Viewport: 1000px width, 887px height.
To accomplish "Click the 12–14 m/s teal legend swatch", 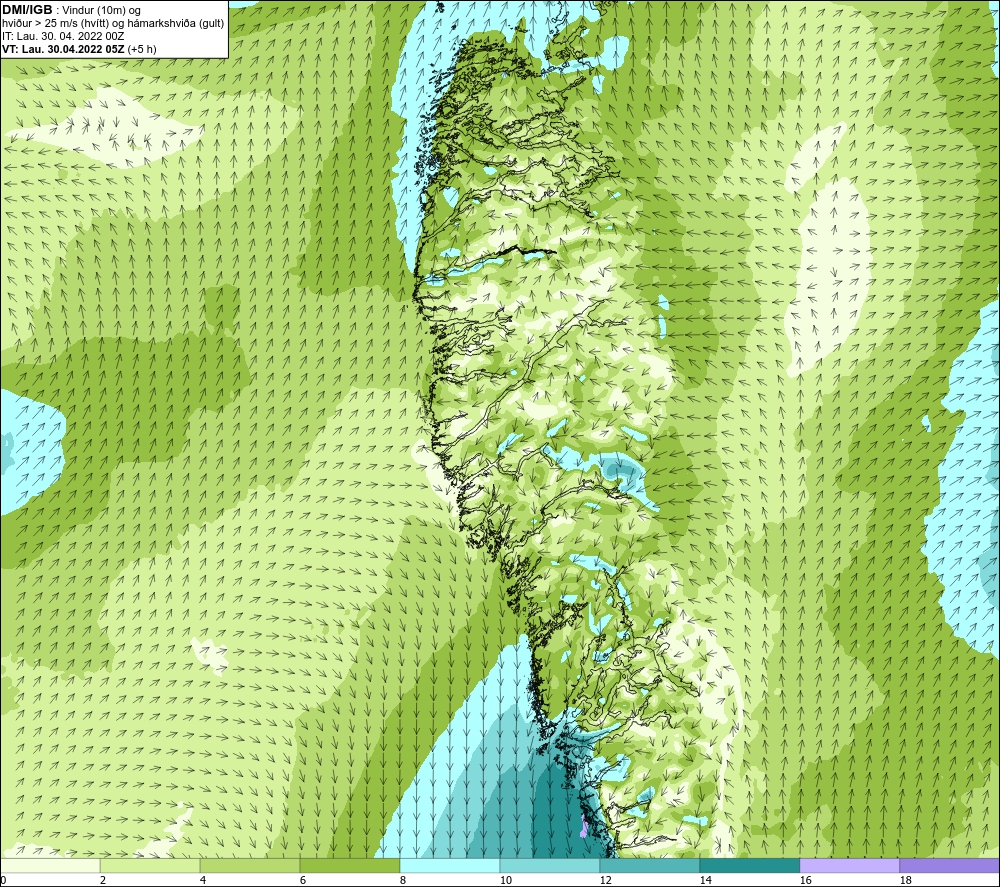I will tap(649, 865).
